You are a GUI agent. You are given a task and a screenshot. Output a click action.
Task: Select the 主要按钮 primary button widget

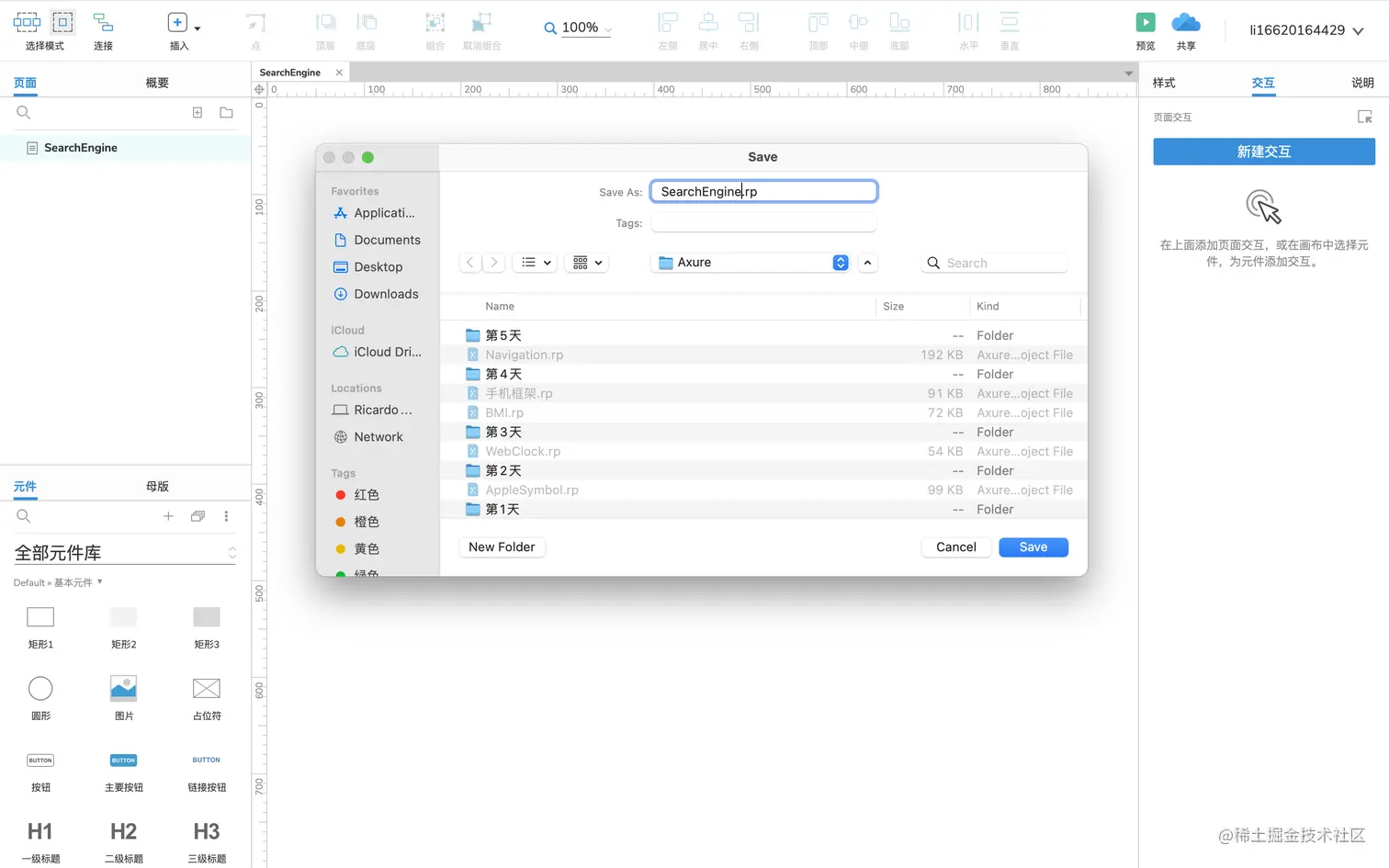point(123,772)
